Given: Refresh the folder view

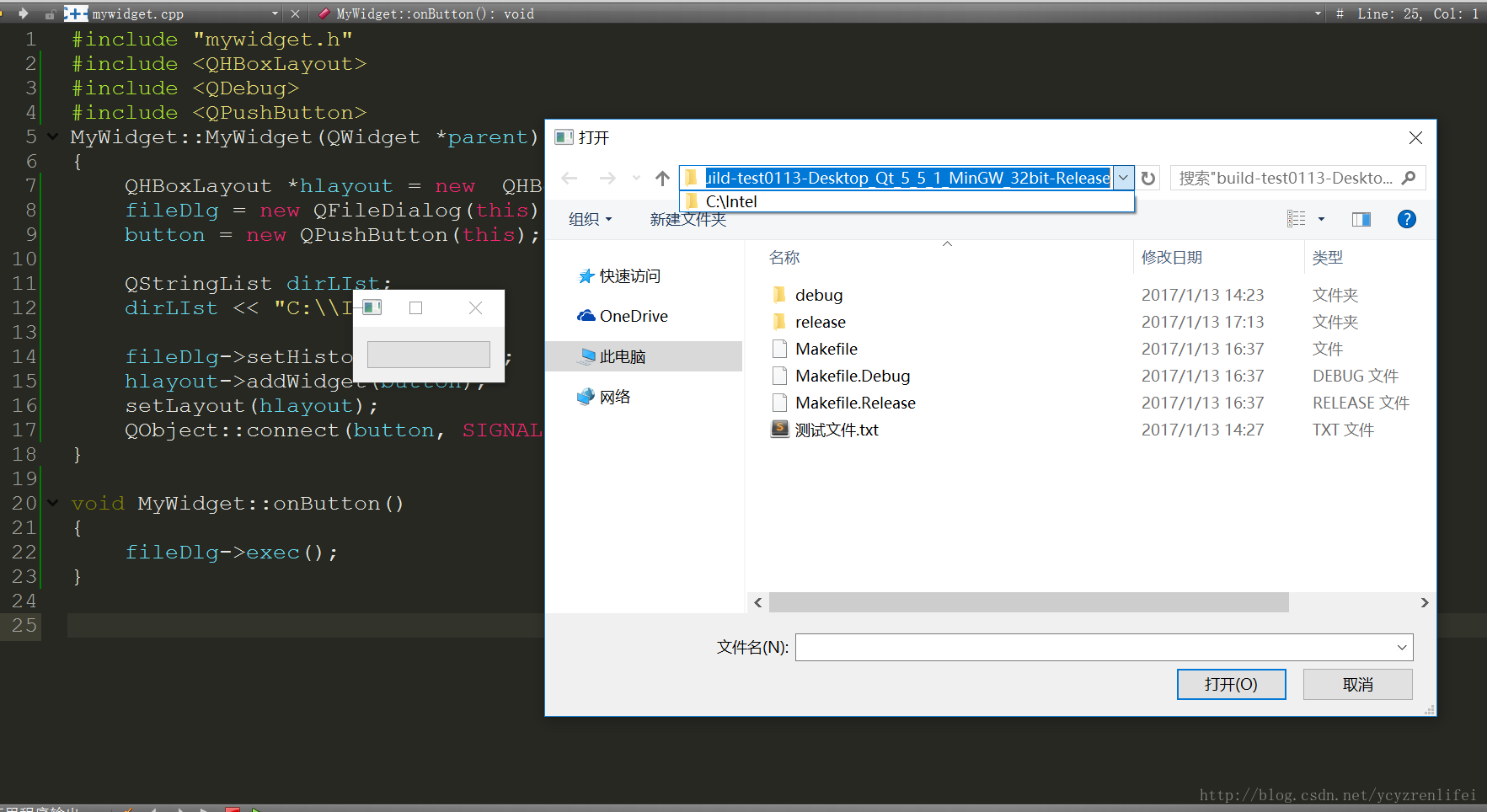Looking at the screenshot, I should 1147,178.
